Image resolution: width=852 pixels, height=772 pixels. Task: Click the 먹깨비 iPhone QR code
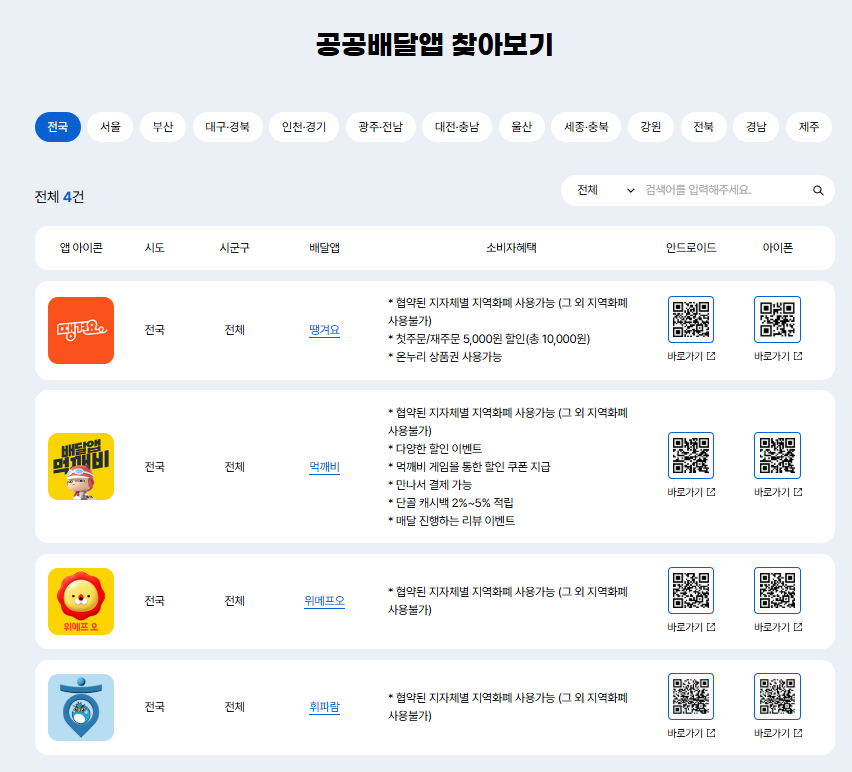[777, 456]
